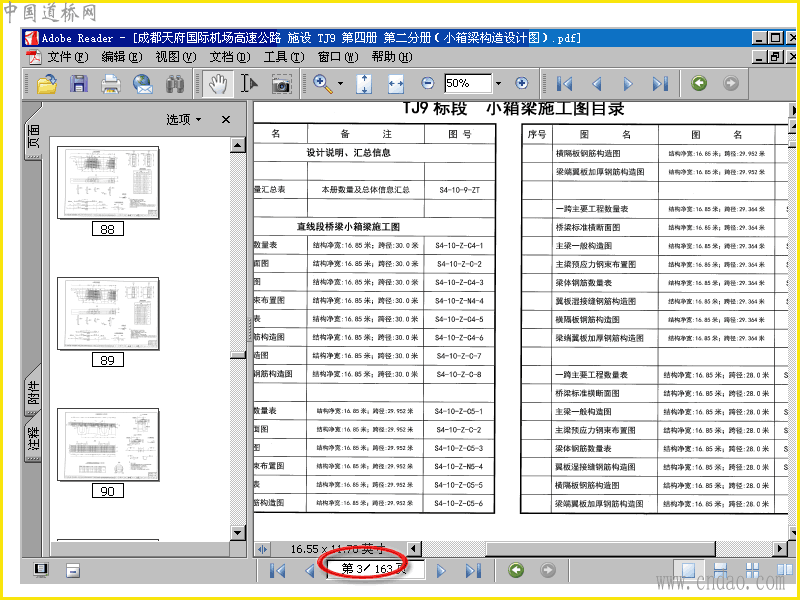Click the text 直线段桥梁小箱梁施工图
Image resolution: width=800 pixels, height=600 pixels.
348,227
